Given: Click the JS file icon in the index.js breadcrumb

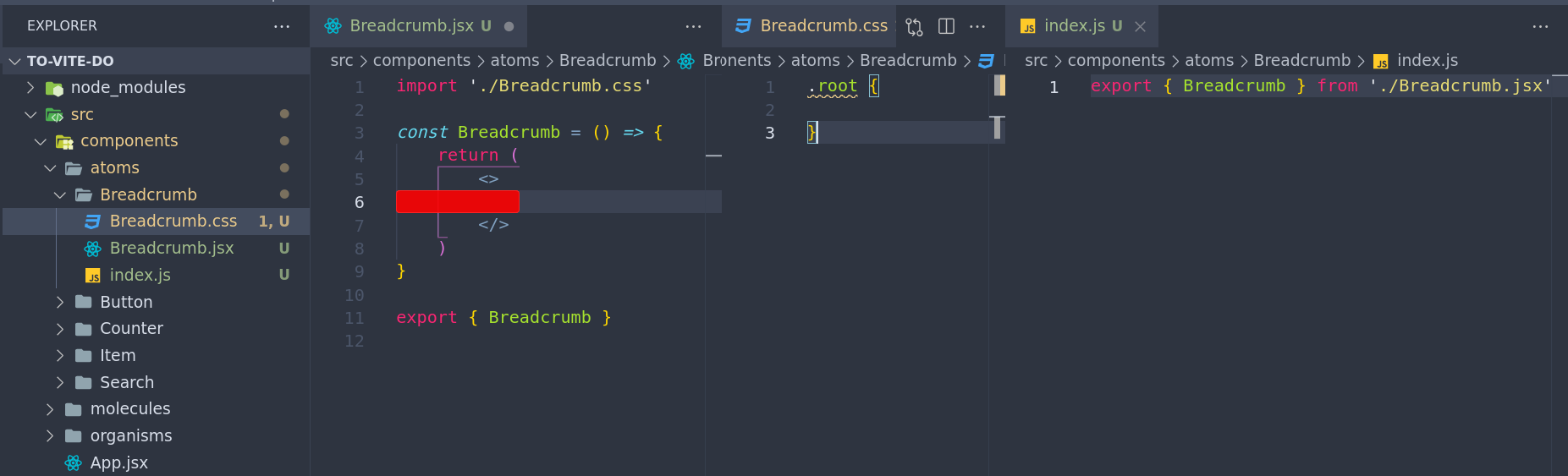Looking at the screenshot, I should 1381,61.
